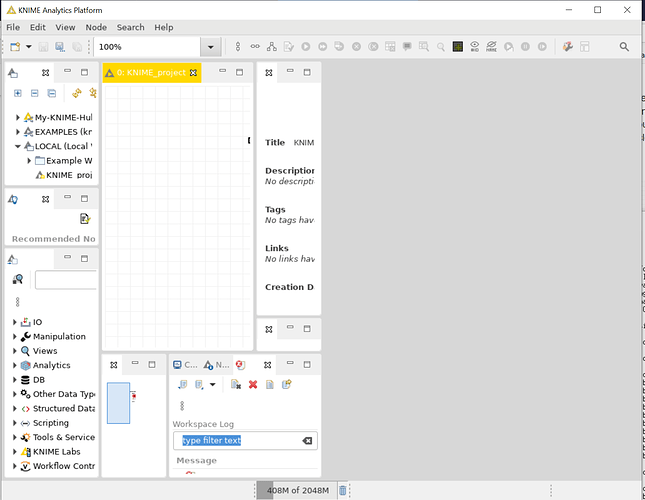Click Execute and open views icon
This screenshot has width=645, height=500.
(x=339, y=46)
